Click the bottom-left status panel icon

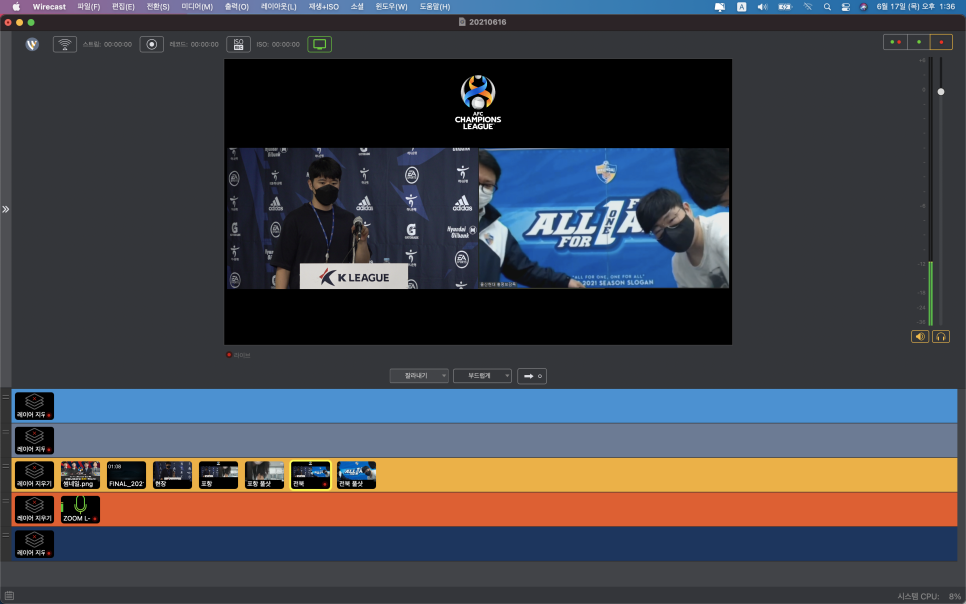tap(9, 596)
